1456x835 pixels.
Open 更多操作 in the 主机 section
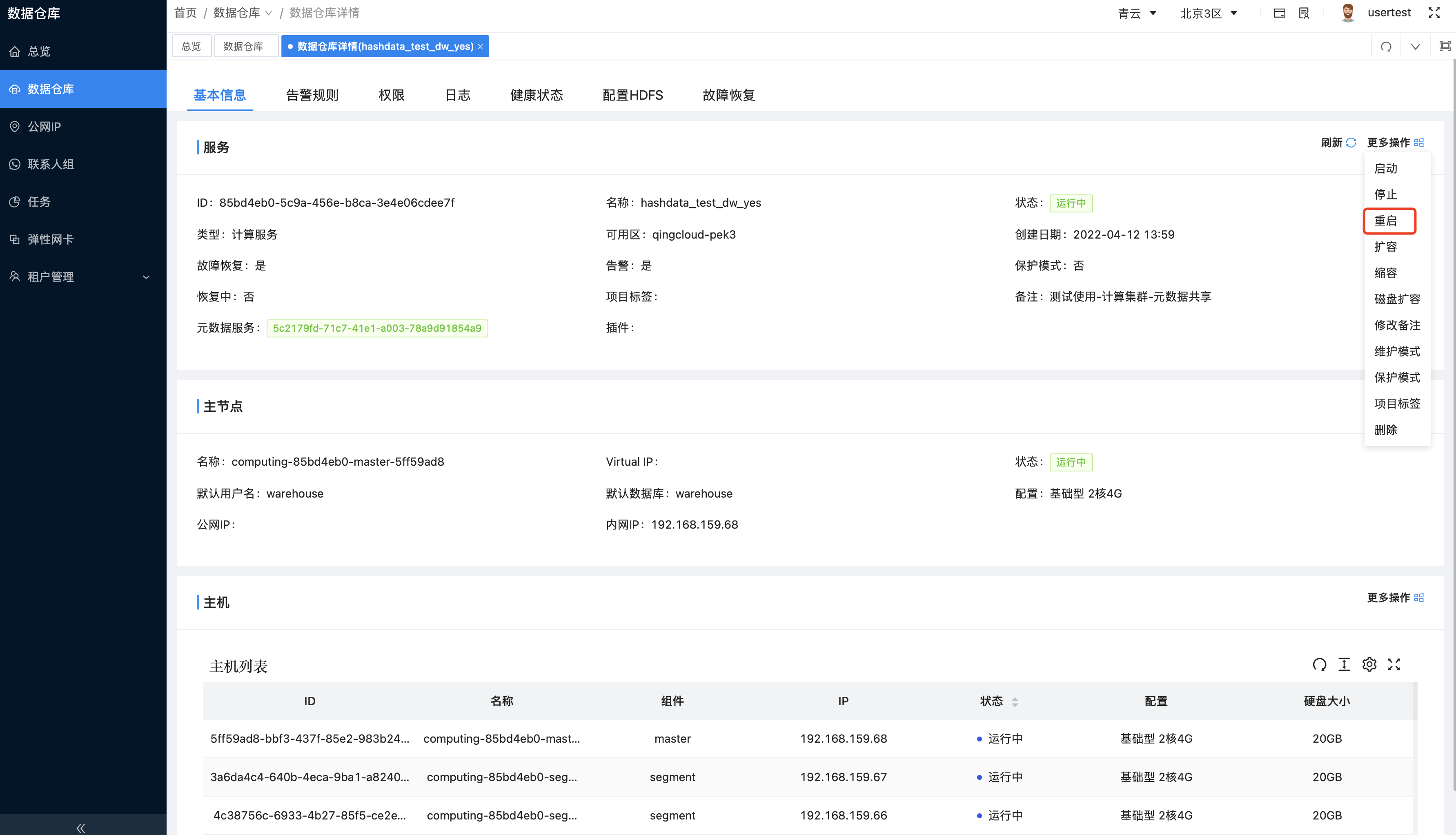click(x=1394, y=598)
